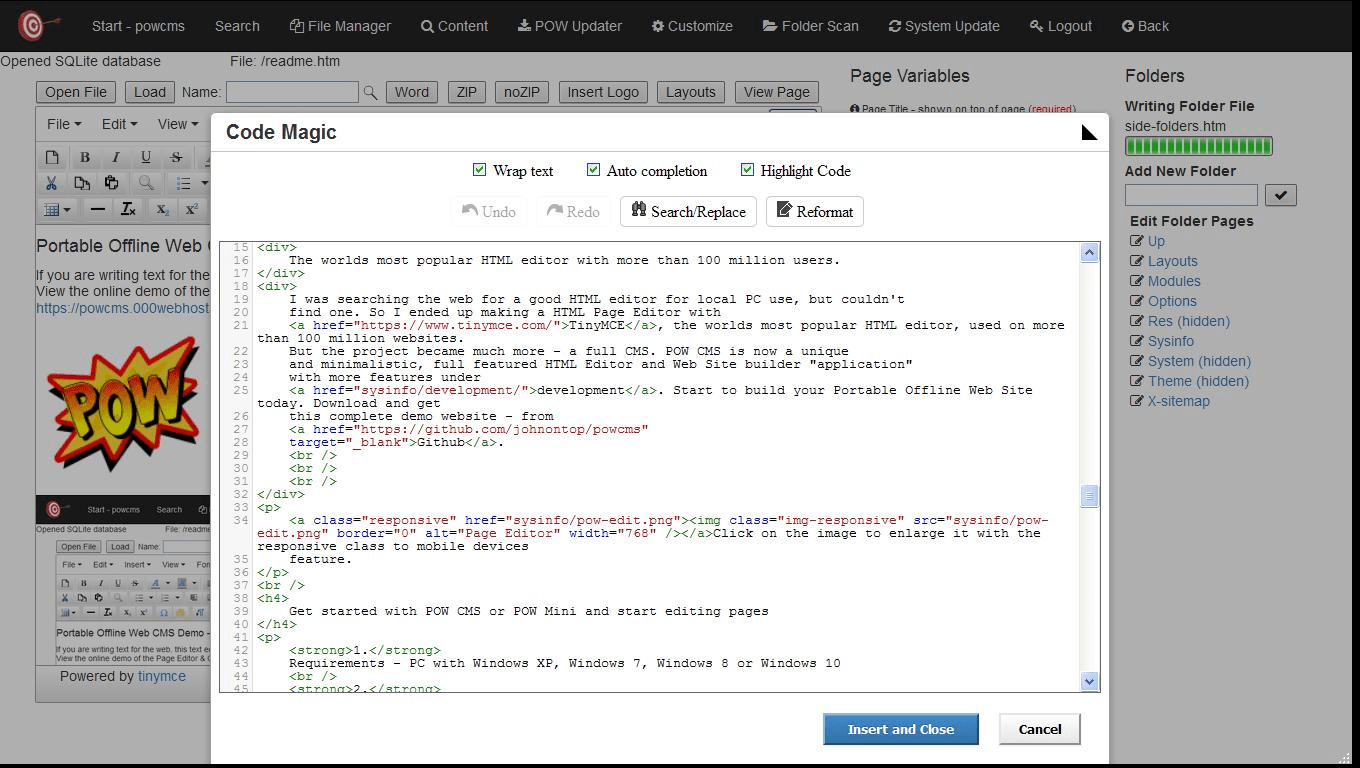Click the Code Magic dialog corner maximize icon
This screenshot has width=1360, height=768.
[1089, 132]
